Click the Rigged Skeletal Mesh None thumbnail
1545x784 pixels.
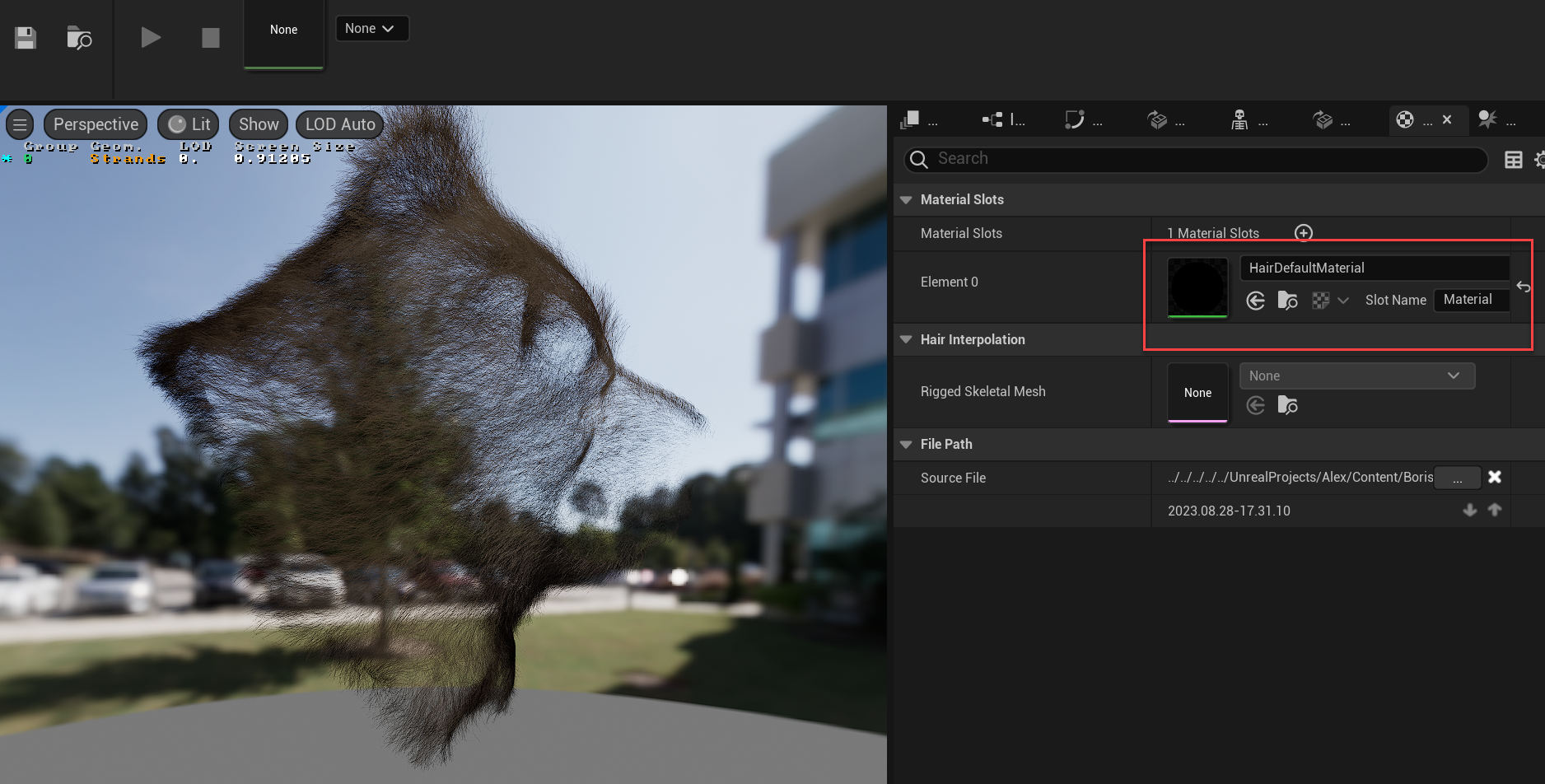[x=1197, y=393]
